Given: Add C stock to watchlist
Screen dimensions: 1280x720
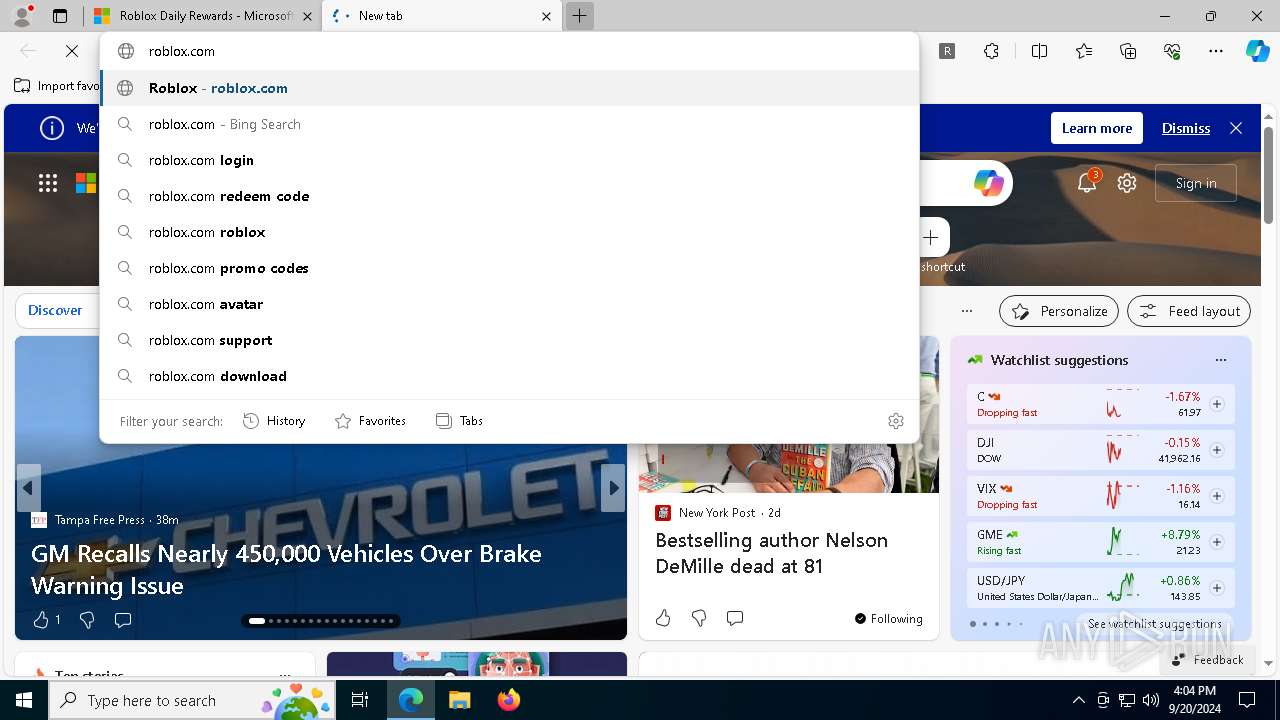Looking at the screenshot, I should point(1217,404).
